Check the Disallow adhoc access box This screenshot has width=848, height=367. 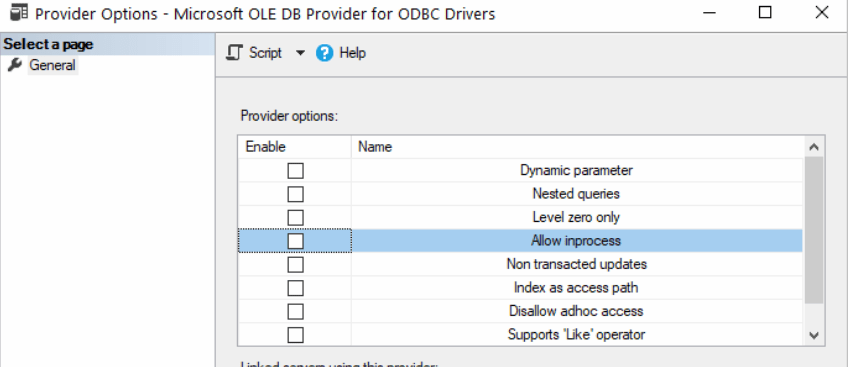tap(295, 312)
